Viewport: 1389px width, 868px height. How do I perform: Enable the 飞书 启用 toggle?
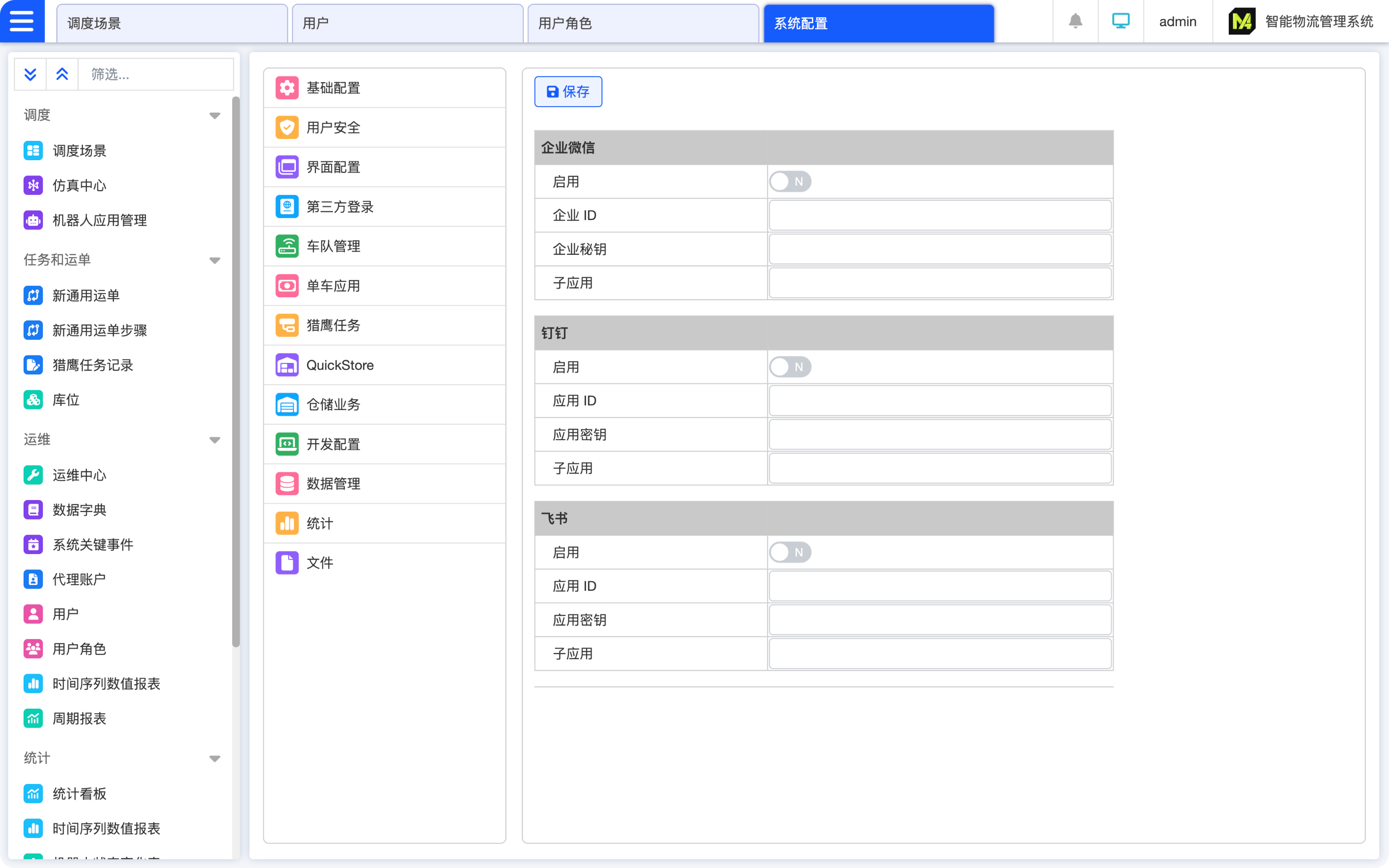790,552
